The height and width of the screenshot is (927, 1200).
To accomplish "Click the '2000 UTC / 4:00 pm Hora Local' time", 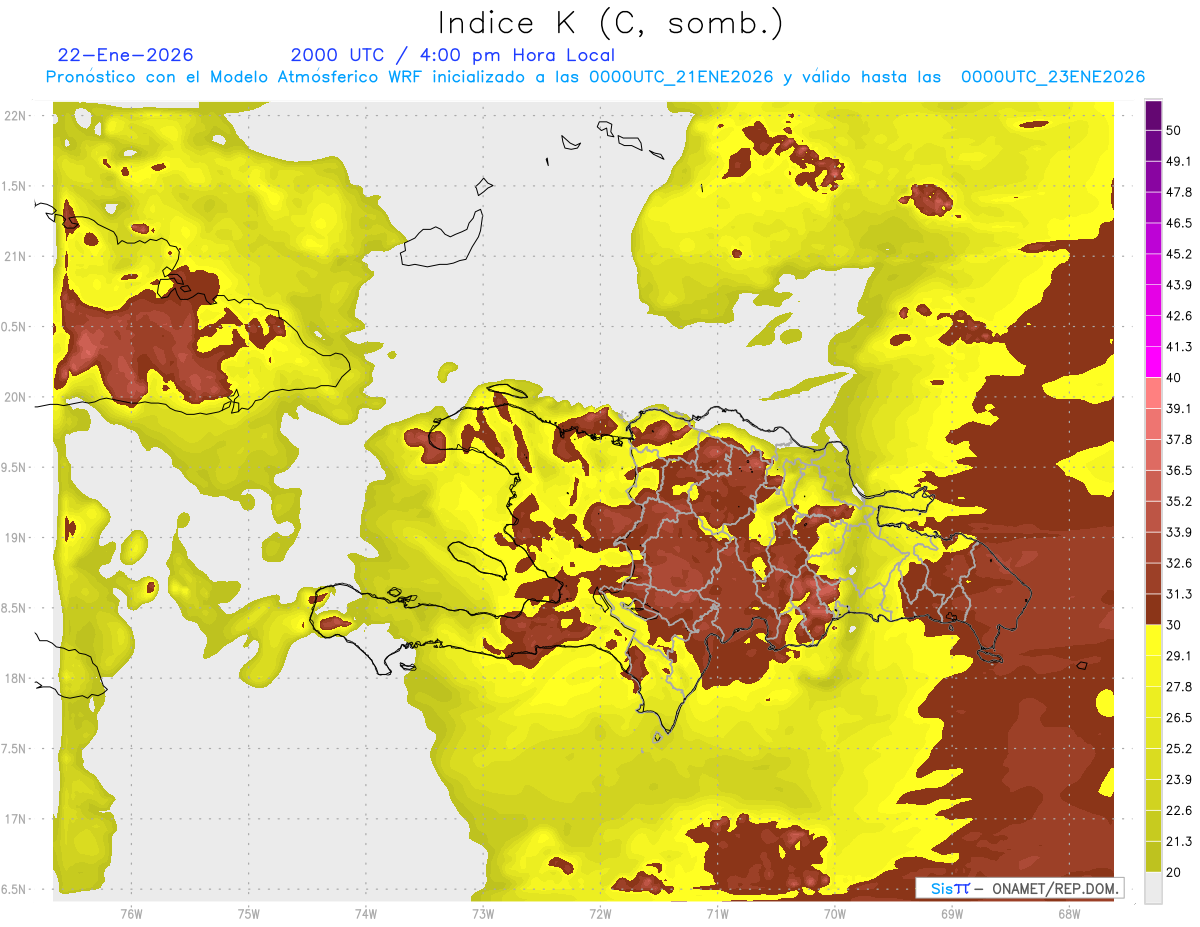I will coord(453,55).
